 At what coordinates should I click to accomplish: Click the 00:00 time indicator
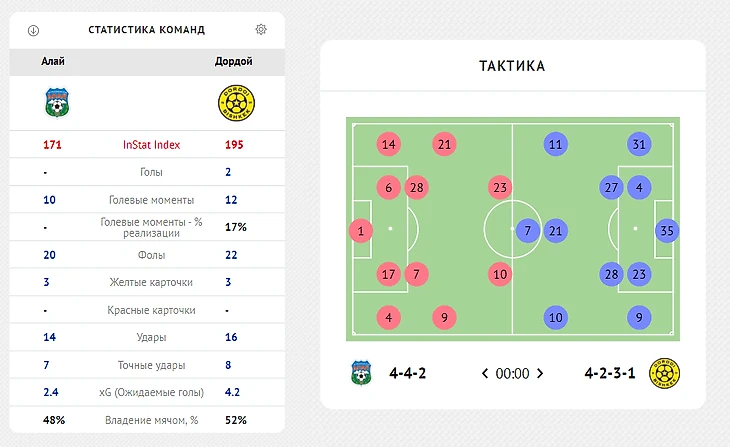pos(512,374)
